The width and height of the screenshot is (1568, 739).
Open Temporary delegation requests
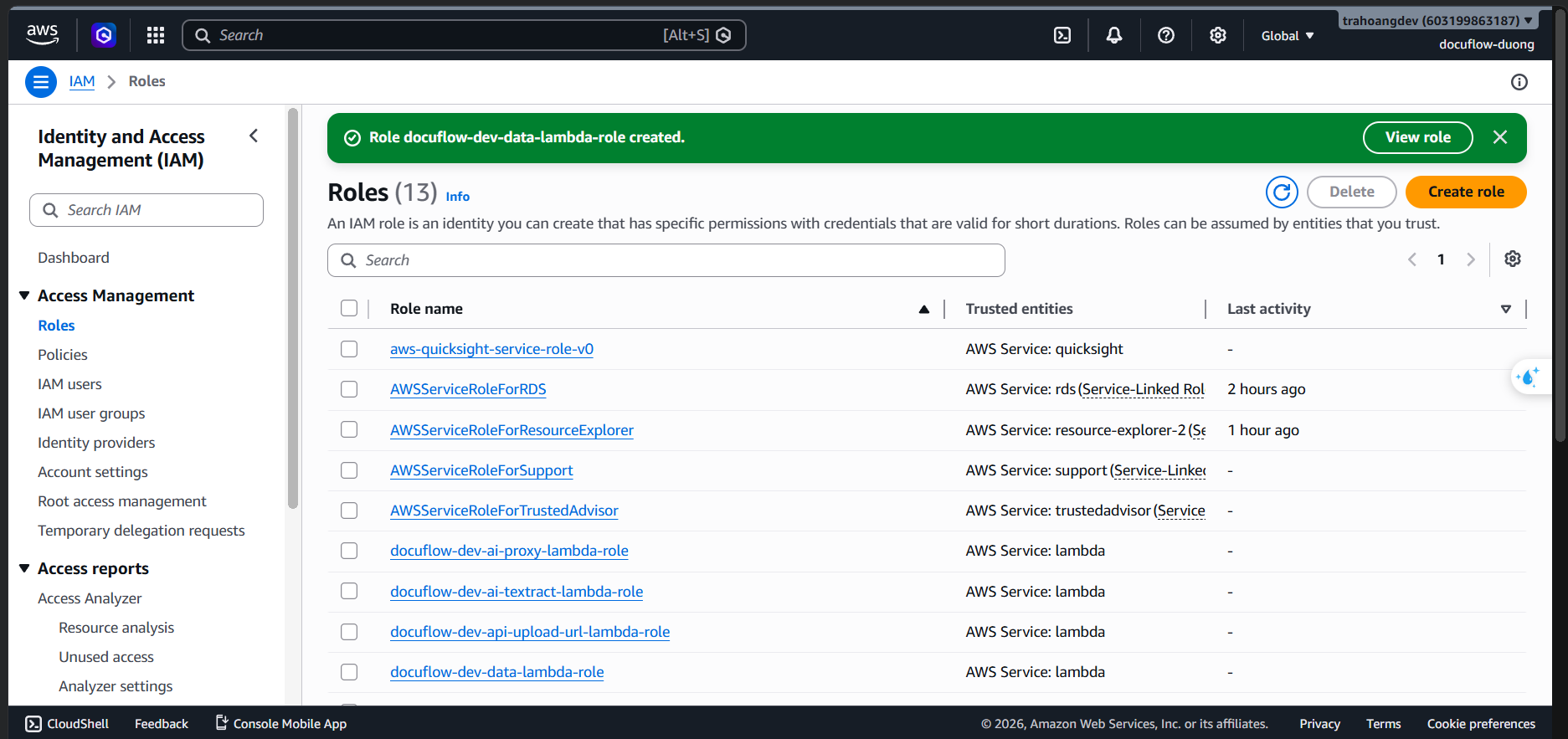(x=141, y=531)
